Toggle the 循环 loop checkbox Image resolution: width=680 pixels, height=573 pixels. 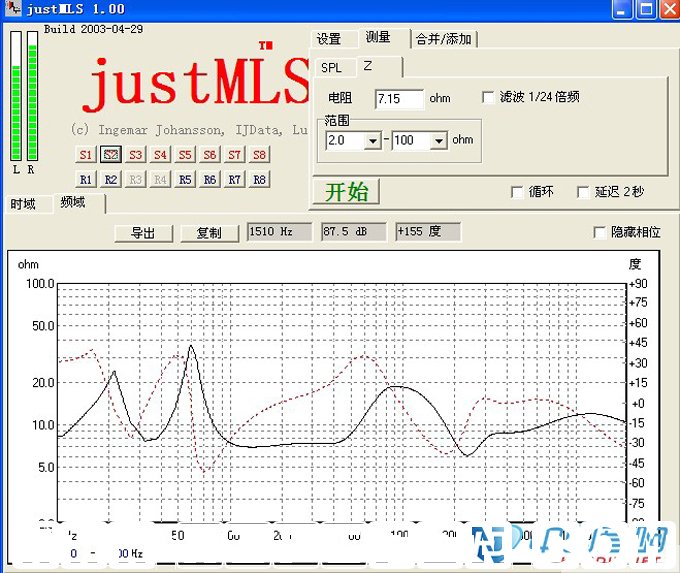point(517,192)
